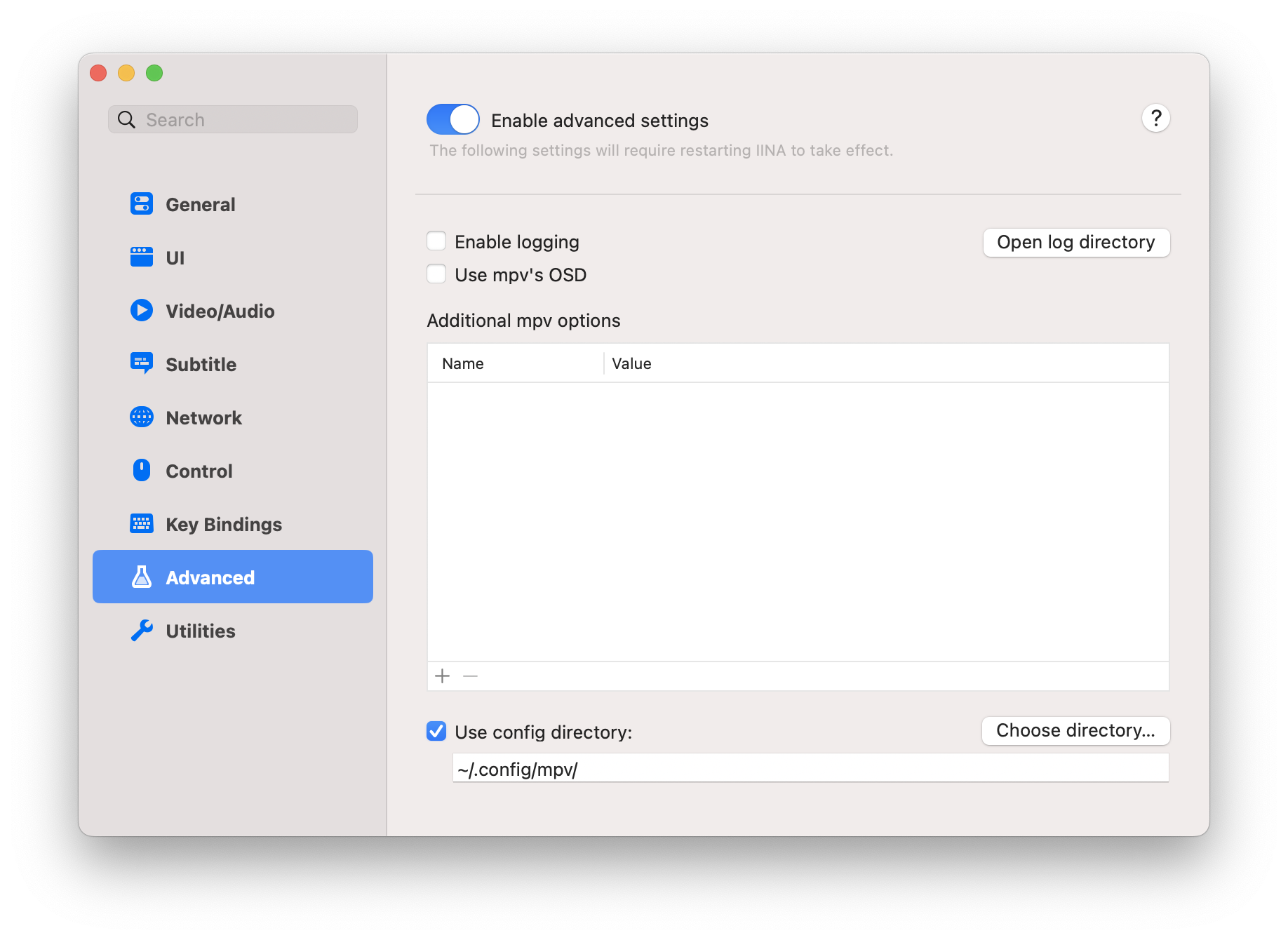Open log directory
Image resolution: width=1288 pixels, height=940 pixels.
click(x=1076, y=242)
